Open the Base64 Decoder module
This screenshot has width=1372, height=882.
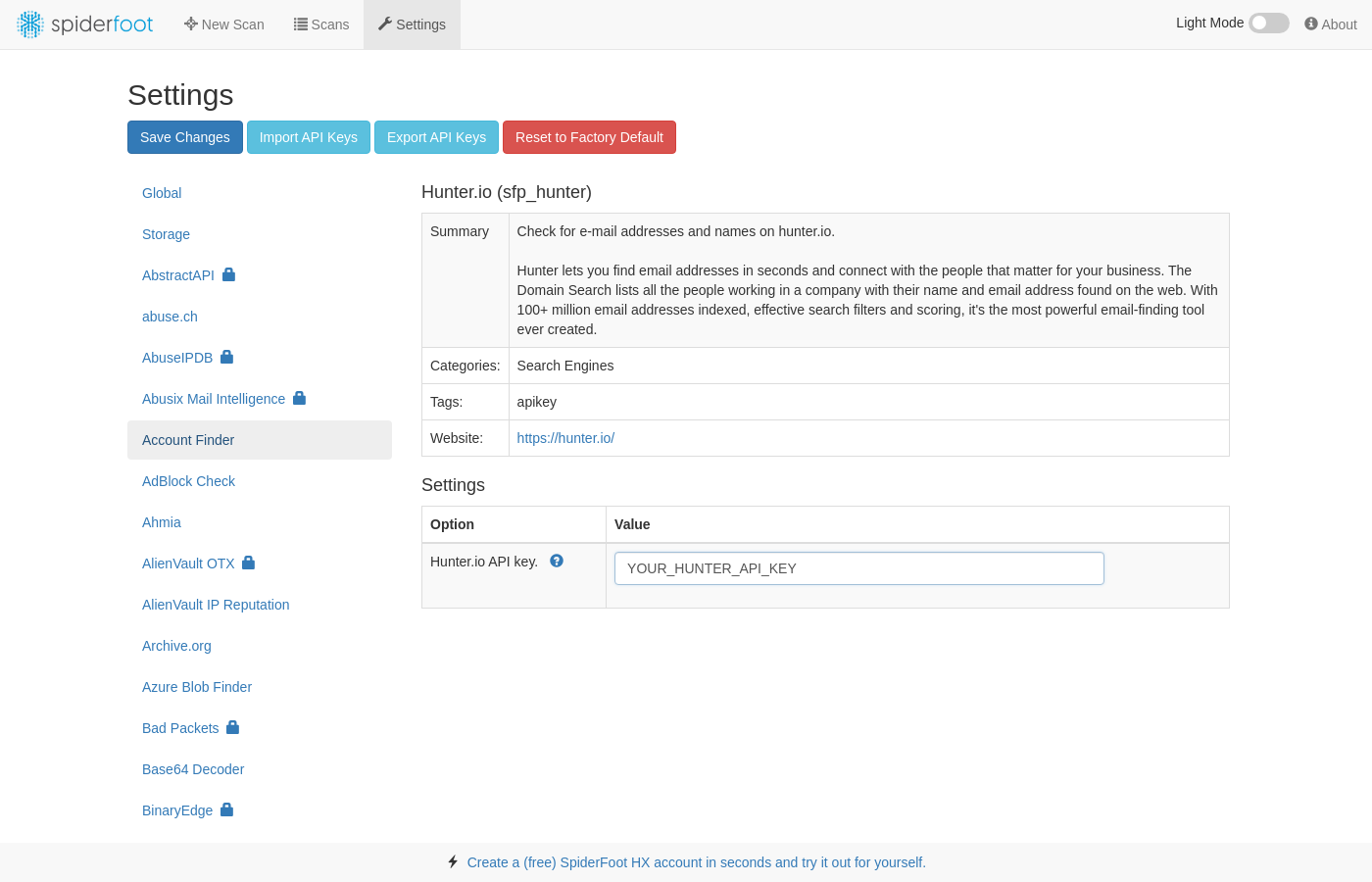coord(260,769)
